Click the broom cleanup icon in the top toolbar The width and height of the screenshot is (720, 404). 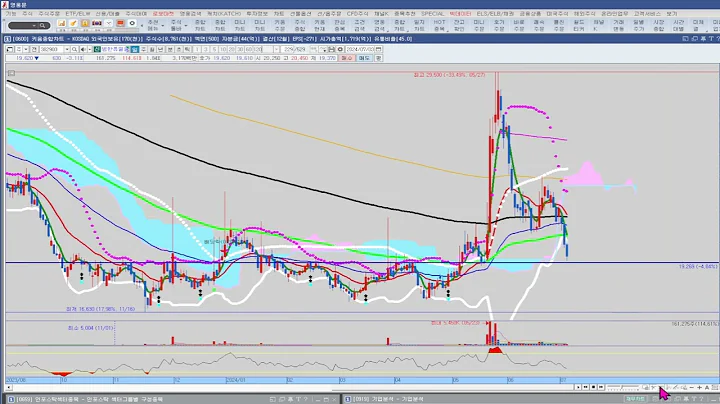[73, 23]
